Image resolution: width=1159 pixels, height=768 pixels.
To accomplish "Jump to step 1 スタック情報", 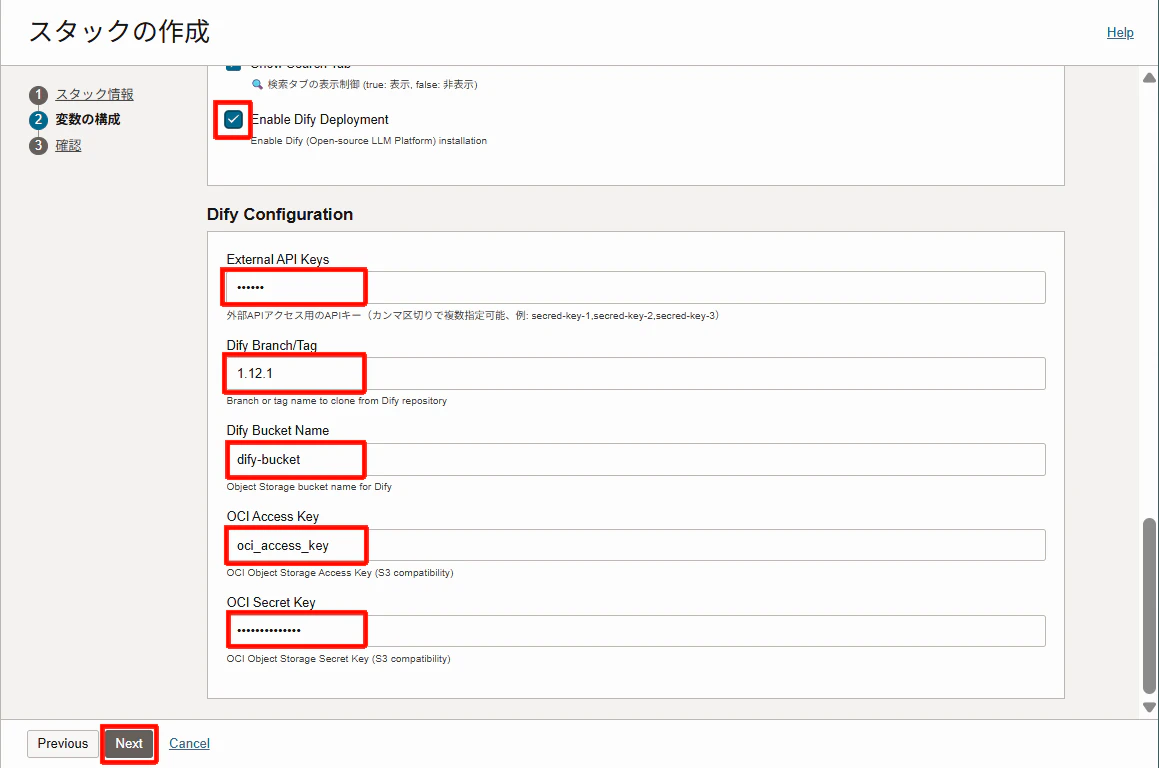I will tap(95, 95).
